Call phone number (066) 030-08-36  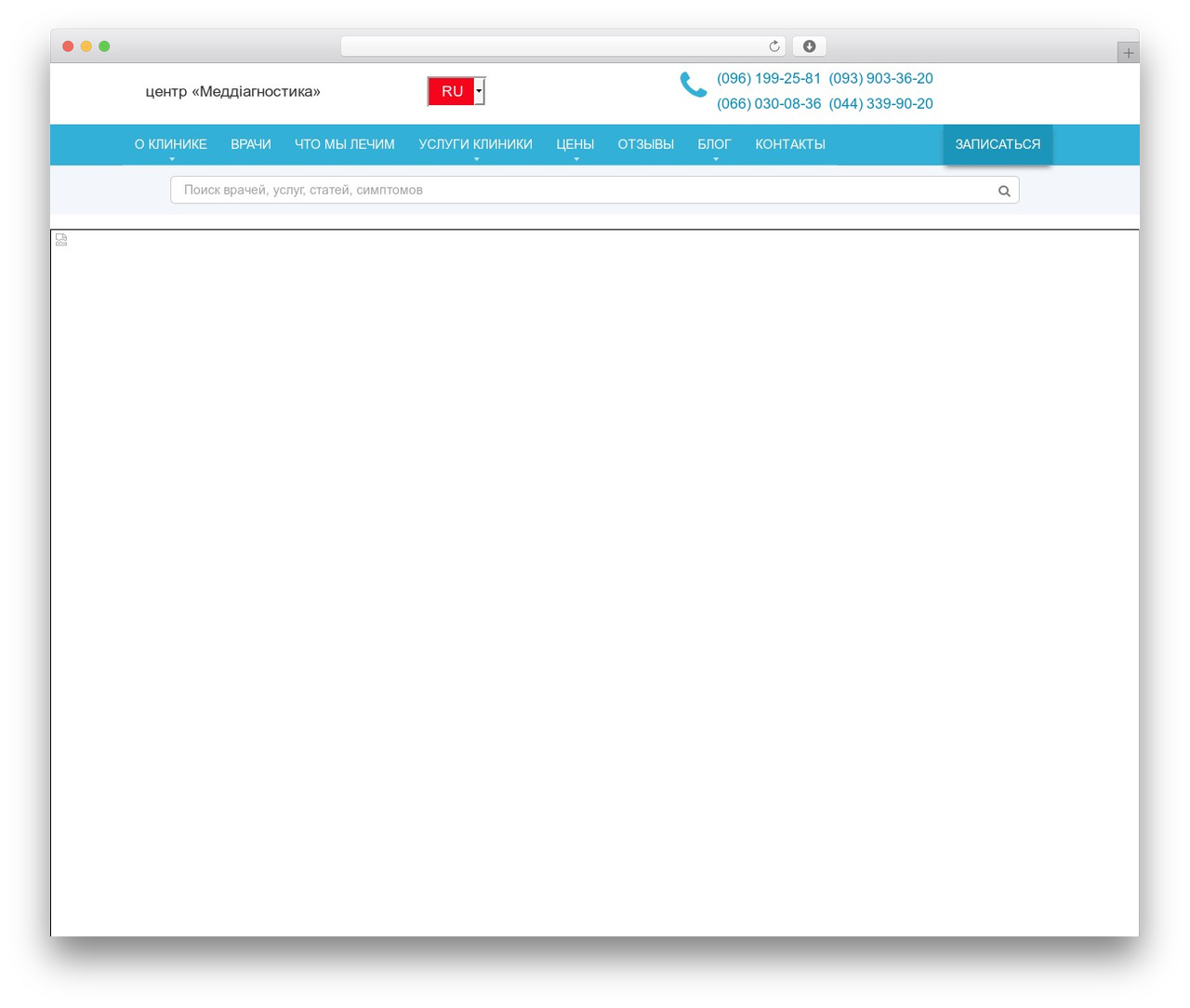pyautogui.click(x=769, y=104)
